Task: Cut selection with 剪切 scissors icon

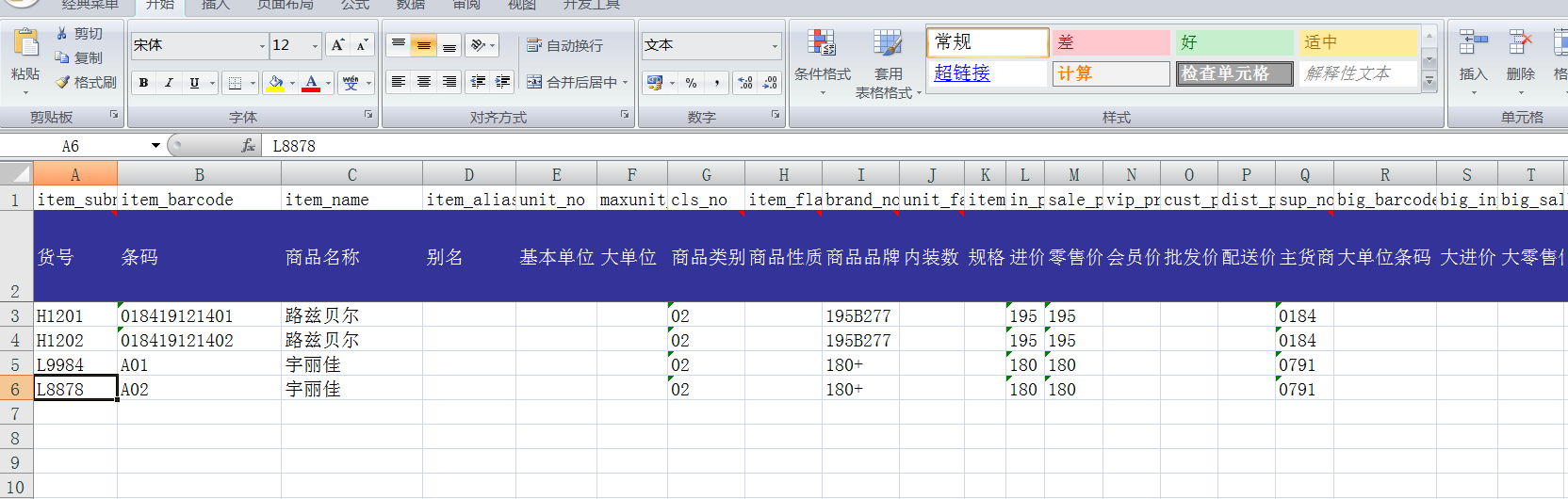Action: pos(62,33)
